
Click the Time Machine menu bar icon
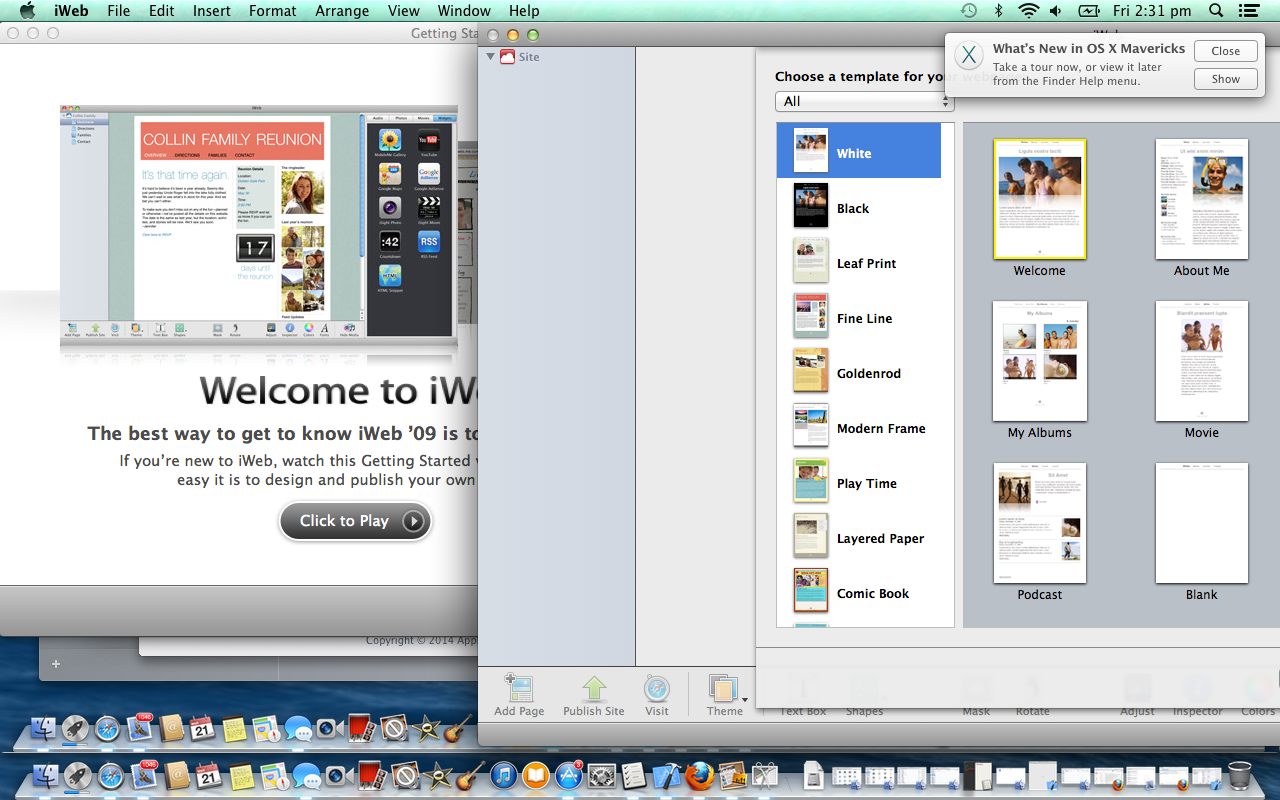(x=968, y=11)
